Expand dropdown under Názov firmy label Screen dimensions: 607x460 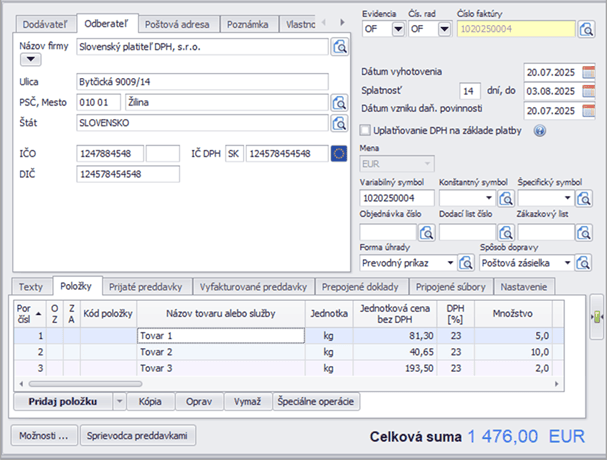29,60
